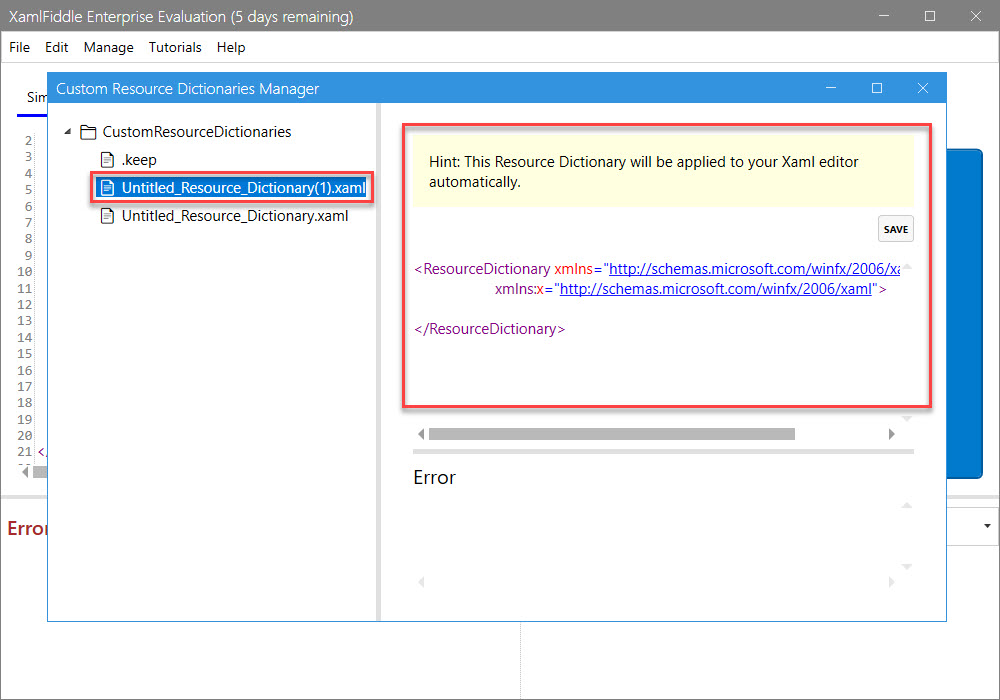Image resolution: width=1000 pixels, height=700 pixels.
Task: Open the Tutorials menu
Action: coord(175,47)
